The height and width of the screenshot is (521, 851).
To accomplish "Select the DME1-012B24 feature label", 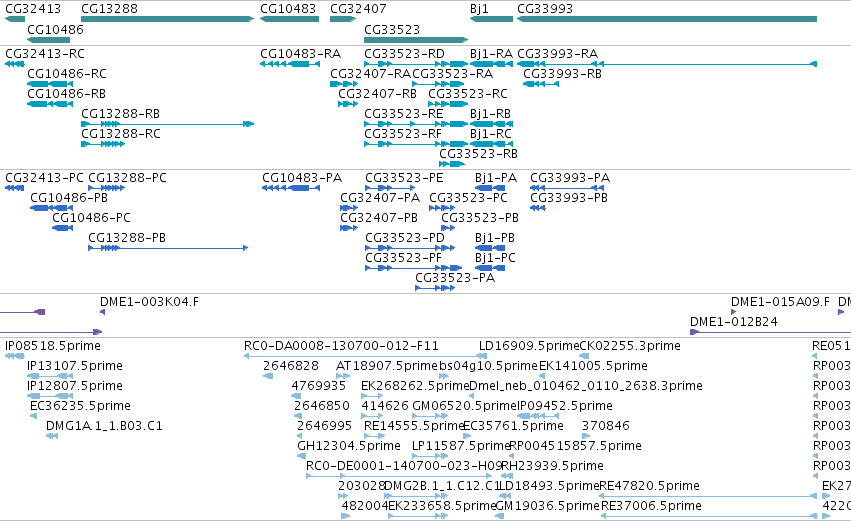I will coord(734,322).
